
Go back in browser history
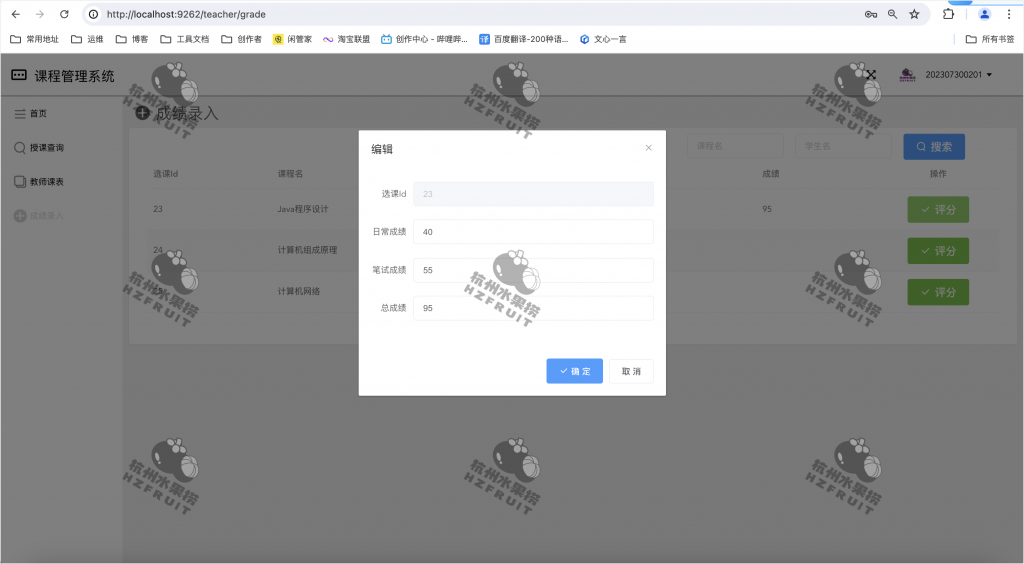(x=16, y=14)
